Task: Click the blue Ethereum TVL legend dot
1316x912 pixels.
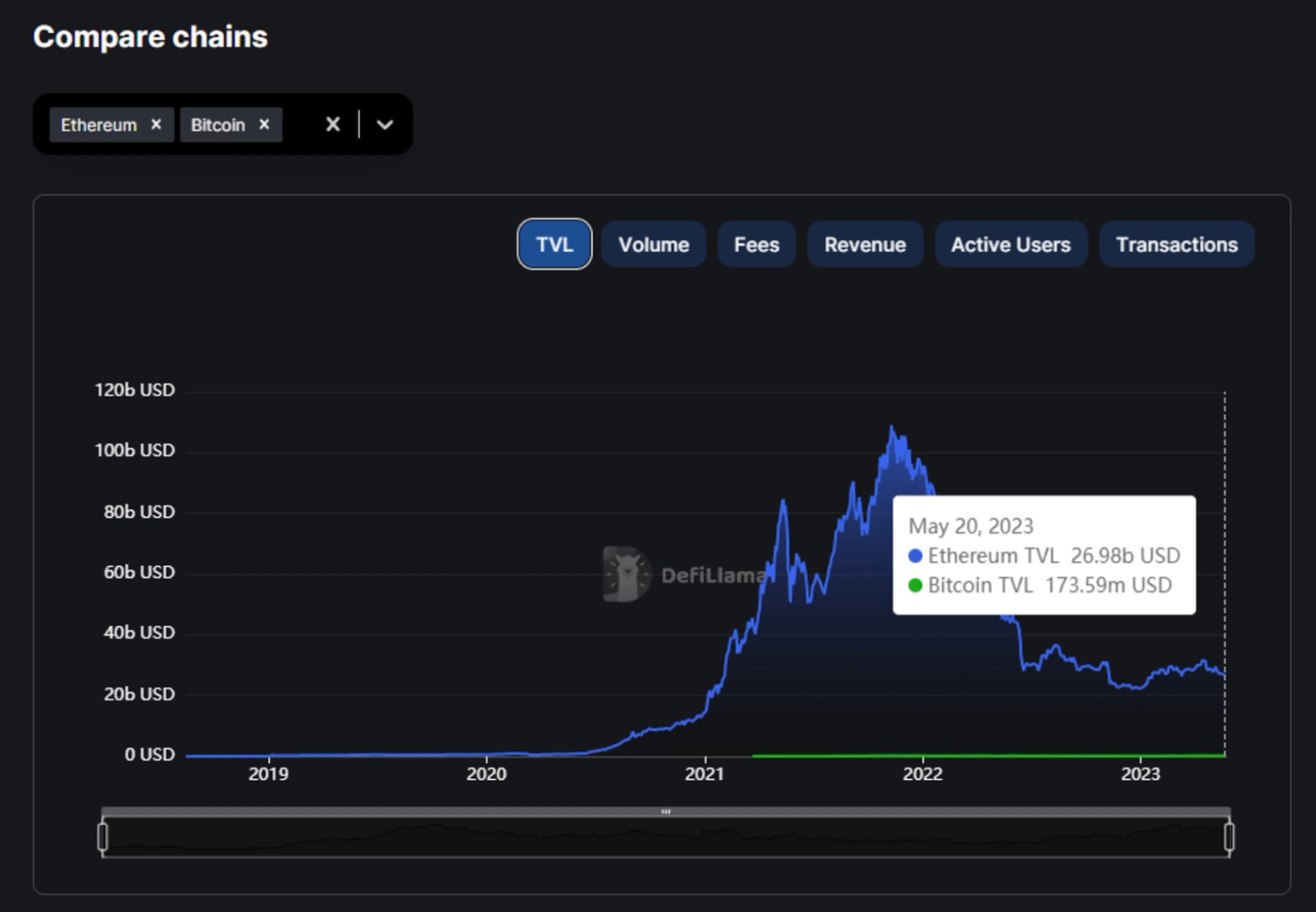Action: (914, 555)
